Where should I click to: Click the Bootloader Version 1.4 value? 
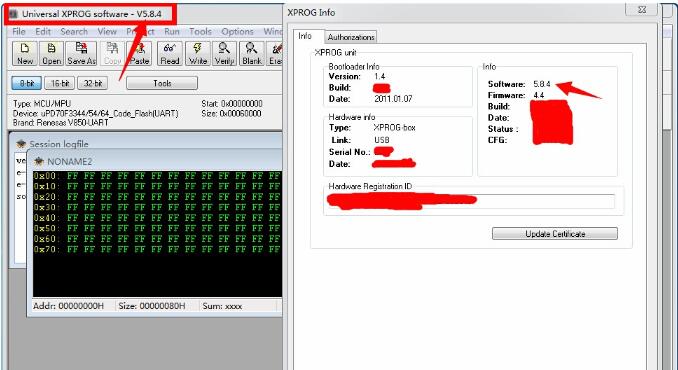coord(381,77)
